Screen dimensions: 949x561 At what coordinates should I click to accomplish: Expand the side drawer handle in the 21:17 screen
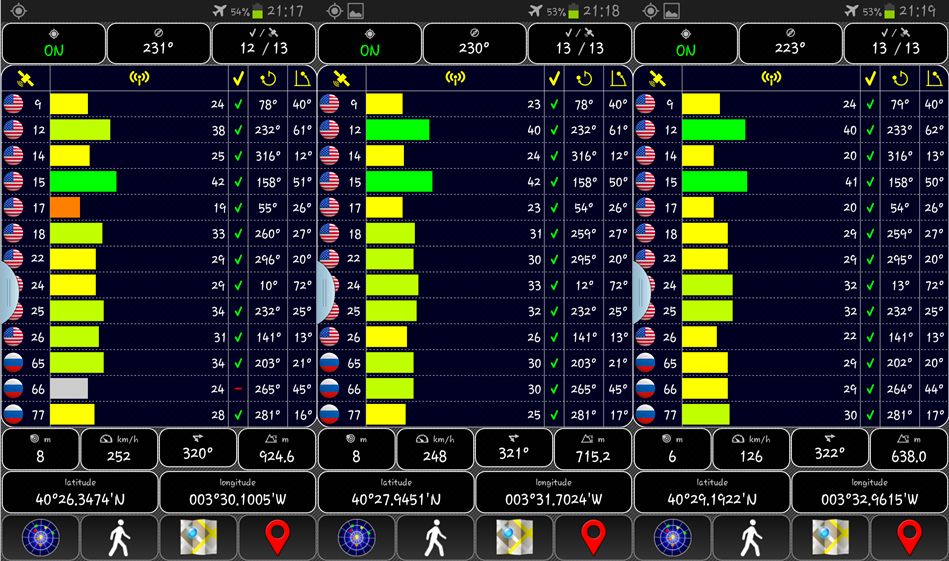click(x=8, y=291)
